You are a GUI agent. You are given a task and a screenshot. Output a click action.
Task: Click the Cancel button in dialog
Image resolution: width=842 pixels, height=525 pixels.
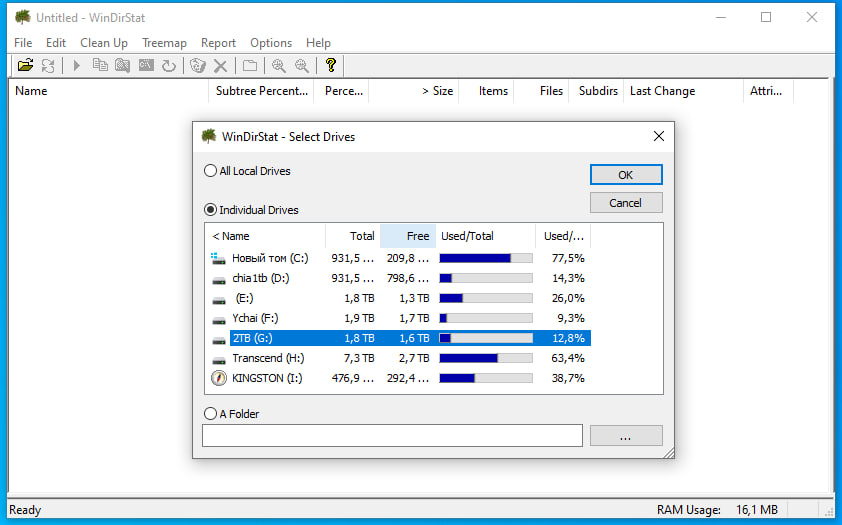[626, 203]
